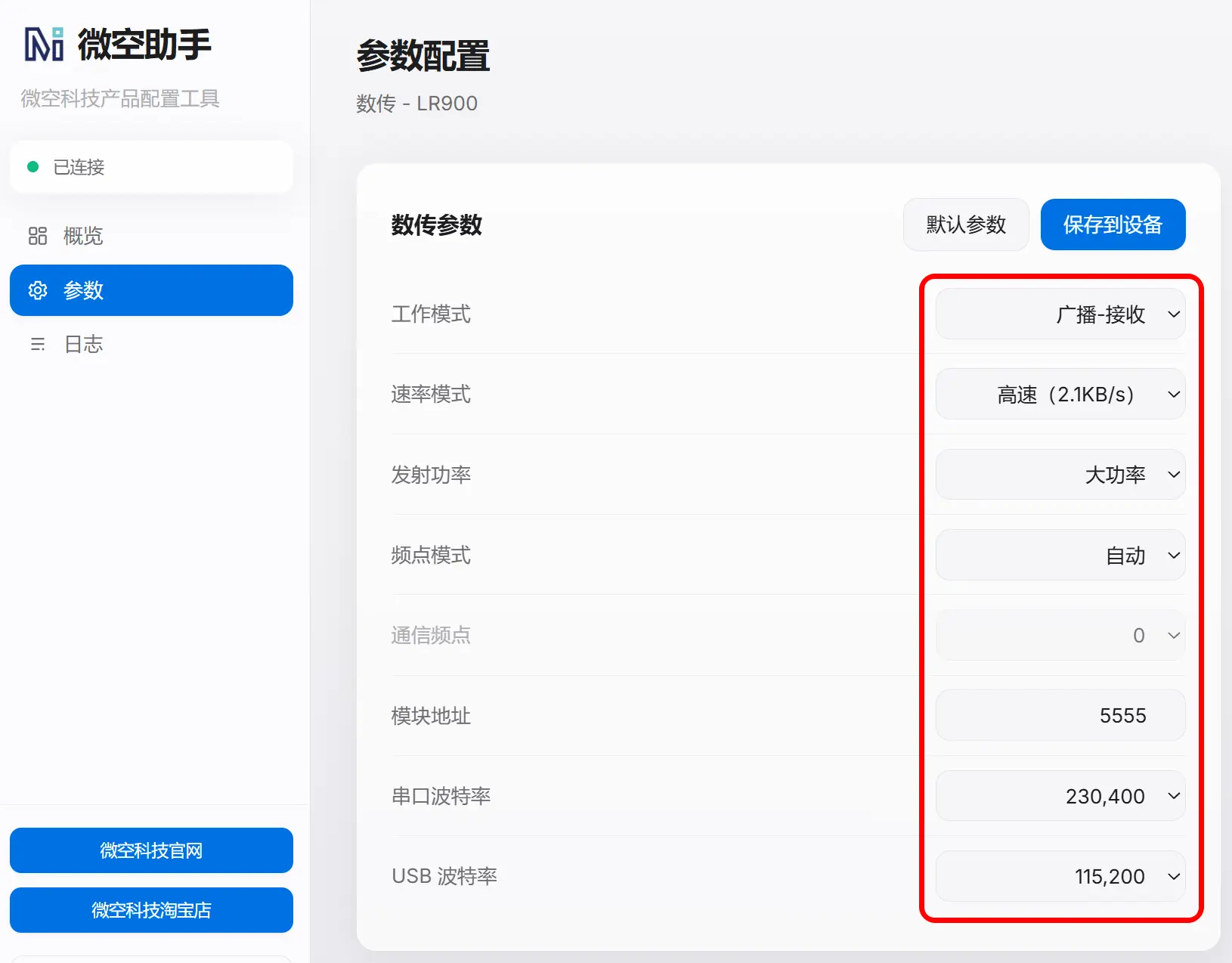The height and width of the screenshot is (963, 1232).
Task: Expand the USB 波特率 dropdown showing 115,200
Action: [1060, 876]
